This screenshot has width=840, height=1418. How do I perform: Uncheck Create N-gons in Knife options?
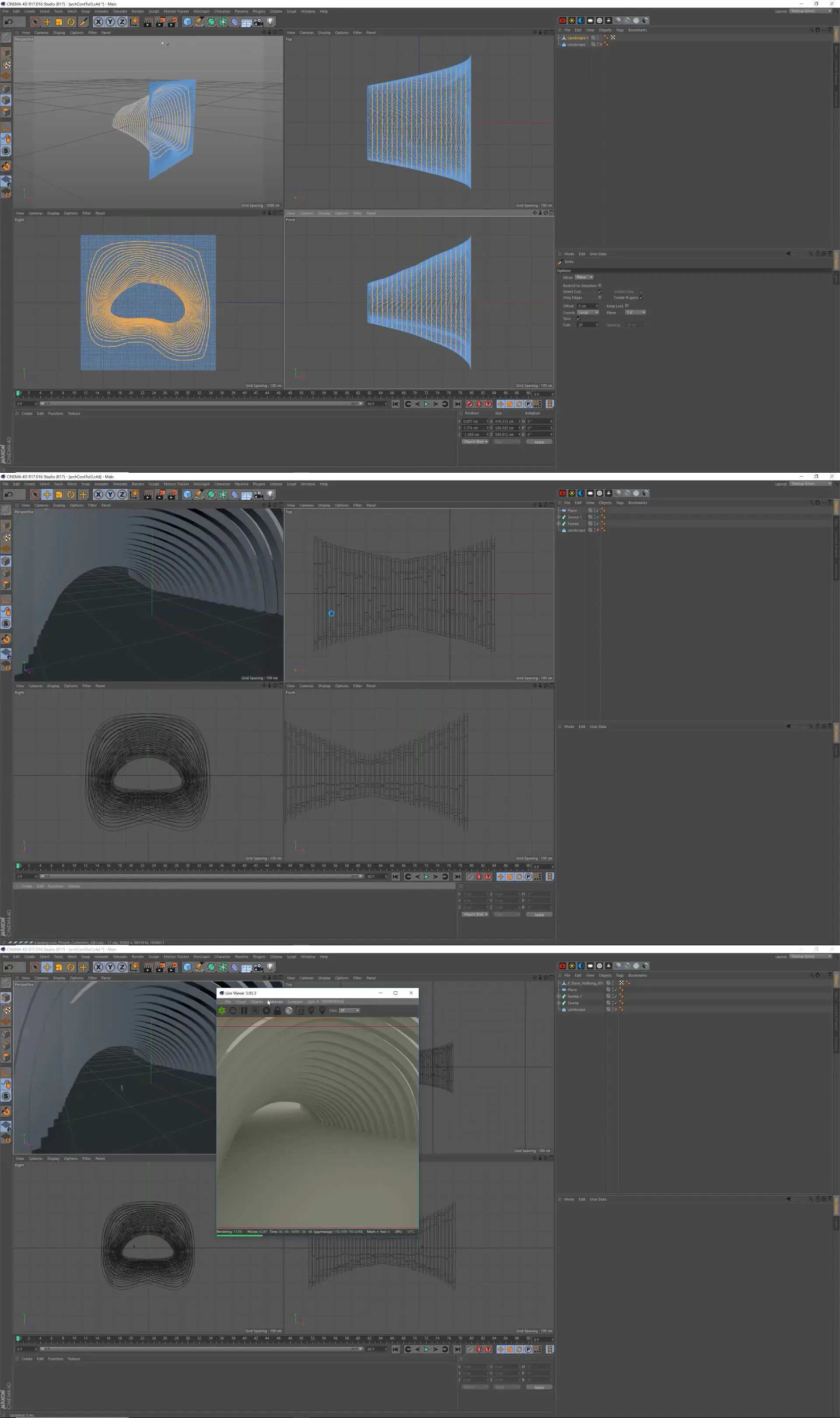tap(641, 297)
